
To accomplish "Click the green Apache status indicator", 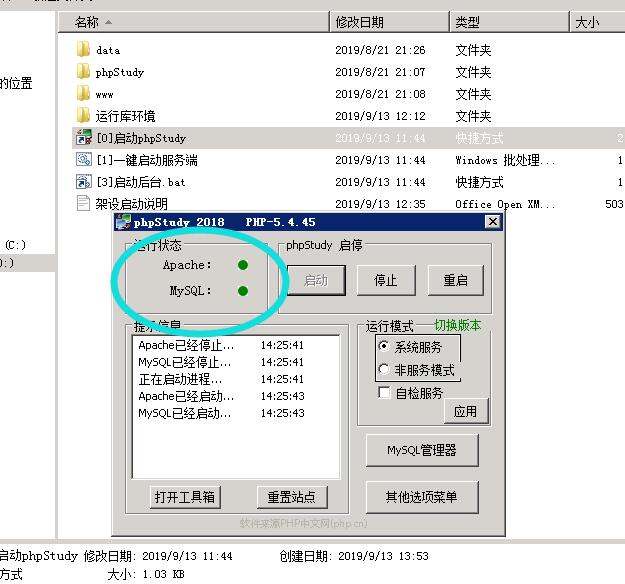I will 242,265.
